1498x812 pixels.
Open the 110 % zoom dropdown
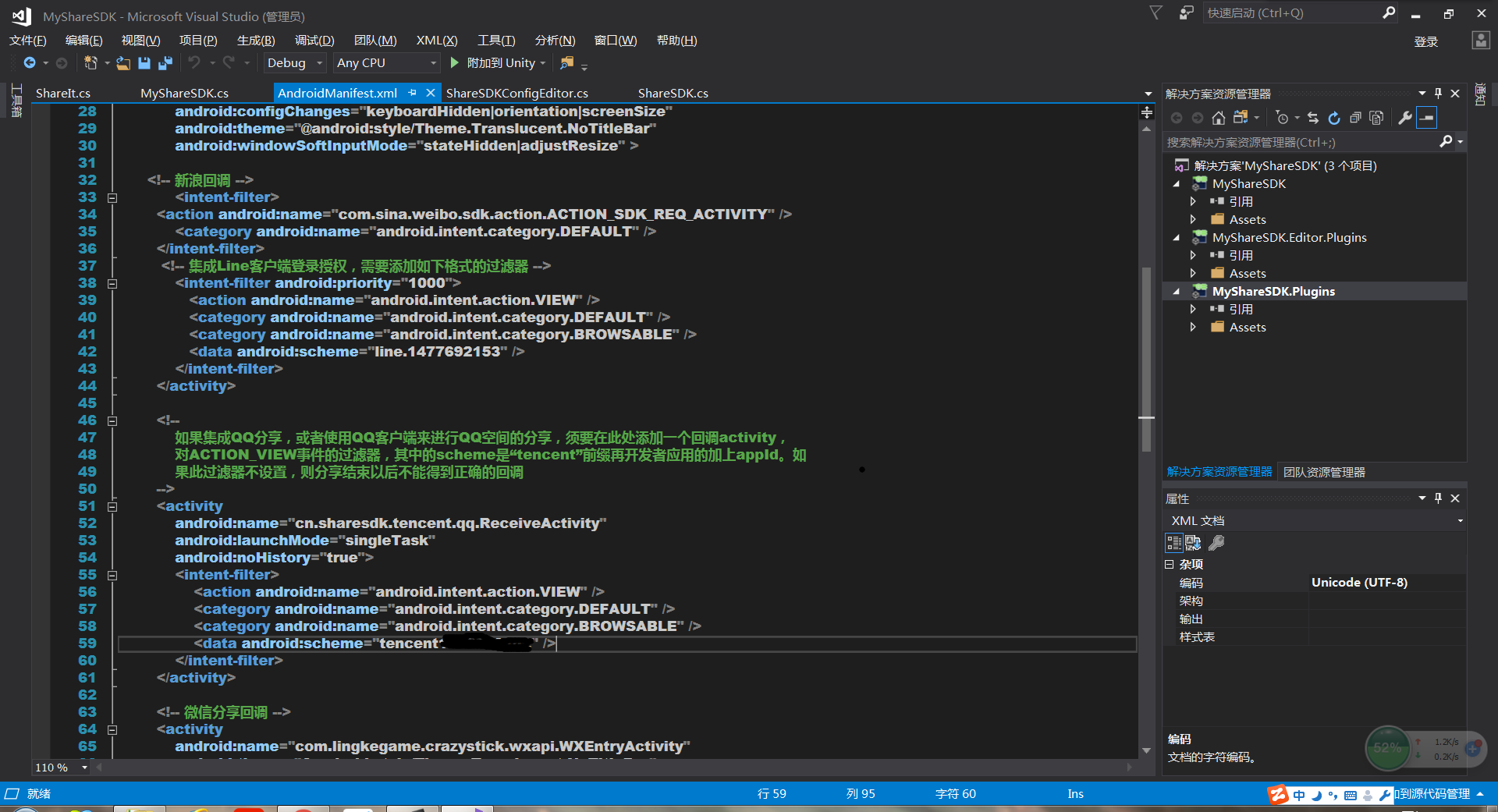tap(84, 768)
